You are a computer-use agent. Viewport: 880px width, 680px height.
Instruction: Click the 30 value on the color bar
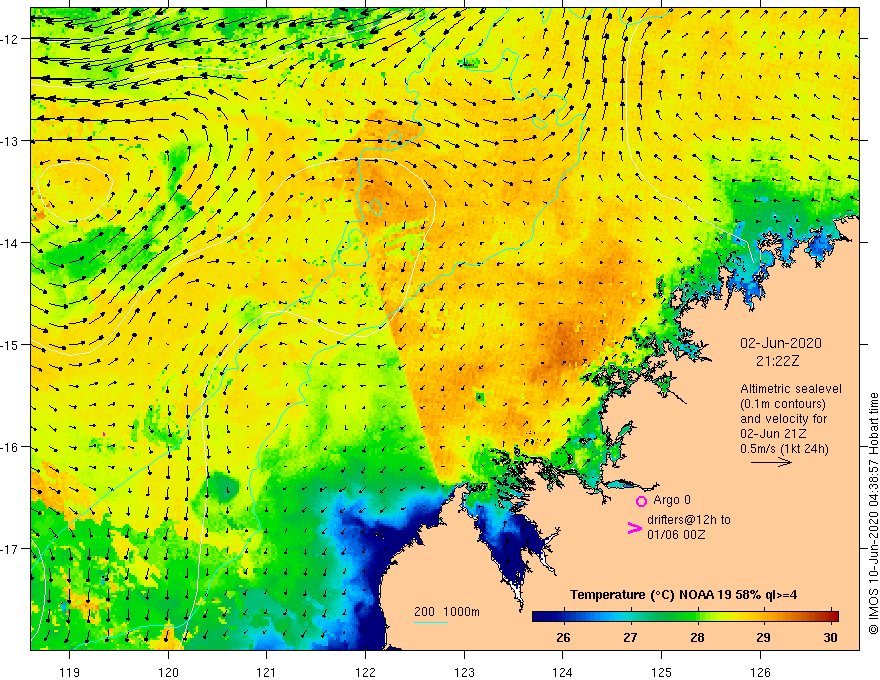(831, 637)
